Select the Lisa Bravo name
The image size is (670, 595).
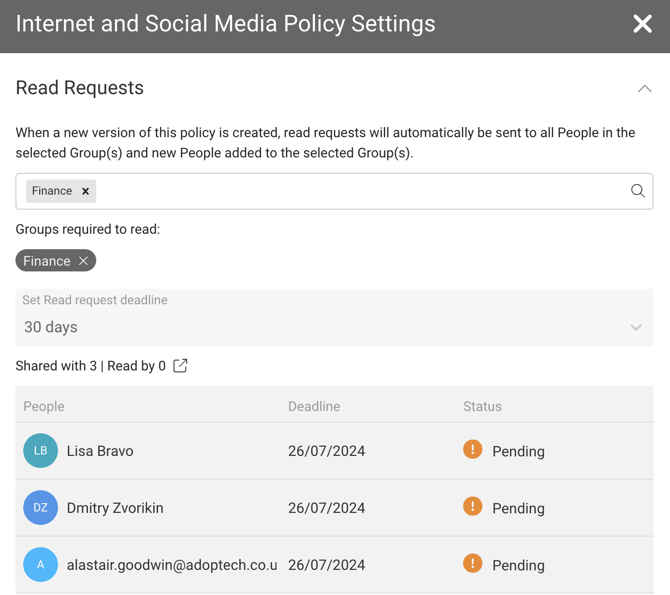click(x=100, y=451)
